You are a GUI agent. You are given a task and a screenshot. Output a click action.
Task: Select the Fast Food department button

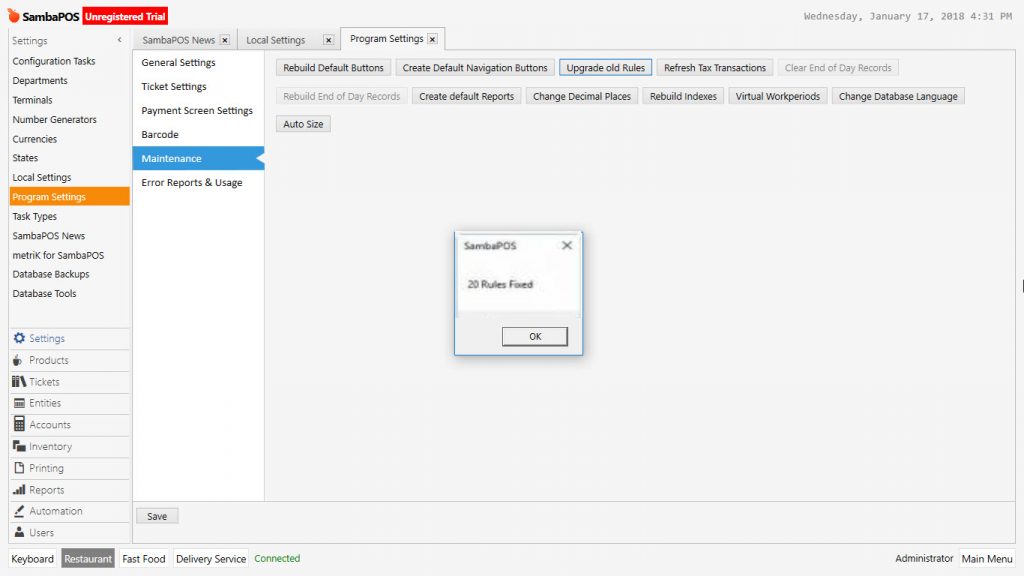click(x=144, y=558)
